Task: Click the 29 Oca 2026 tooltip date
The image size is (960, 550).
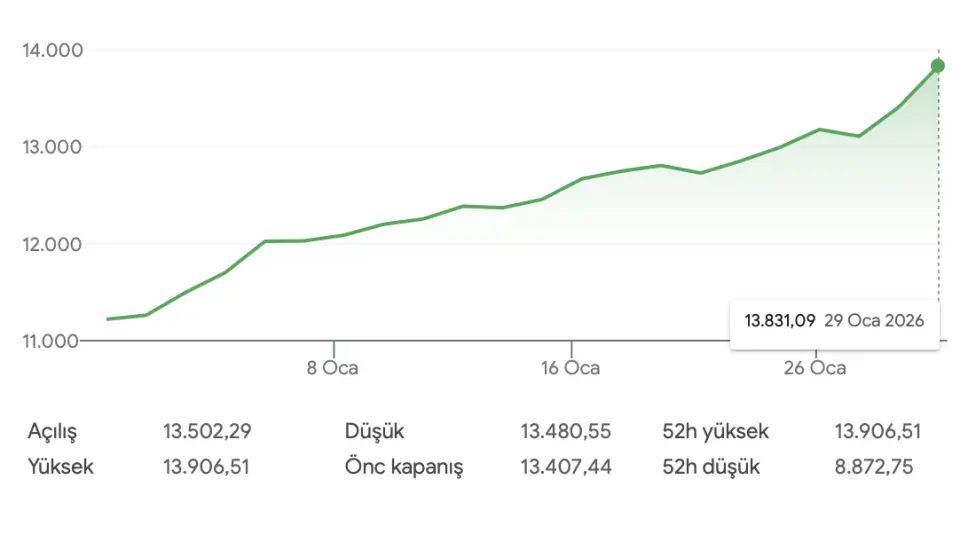Action: [874, 321]
